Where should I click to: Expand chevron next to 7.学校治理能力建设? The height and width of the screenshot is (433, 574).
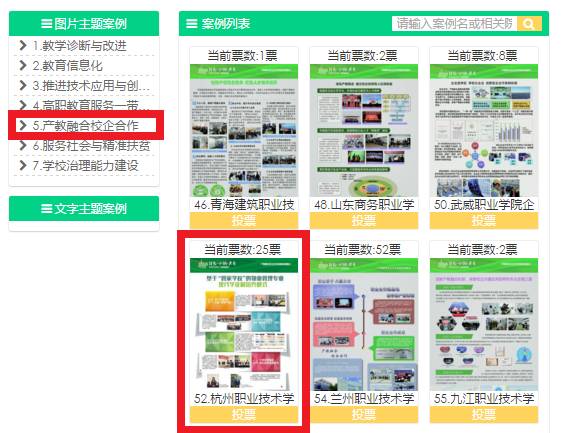[x=23, y=165]
